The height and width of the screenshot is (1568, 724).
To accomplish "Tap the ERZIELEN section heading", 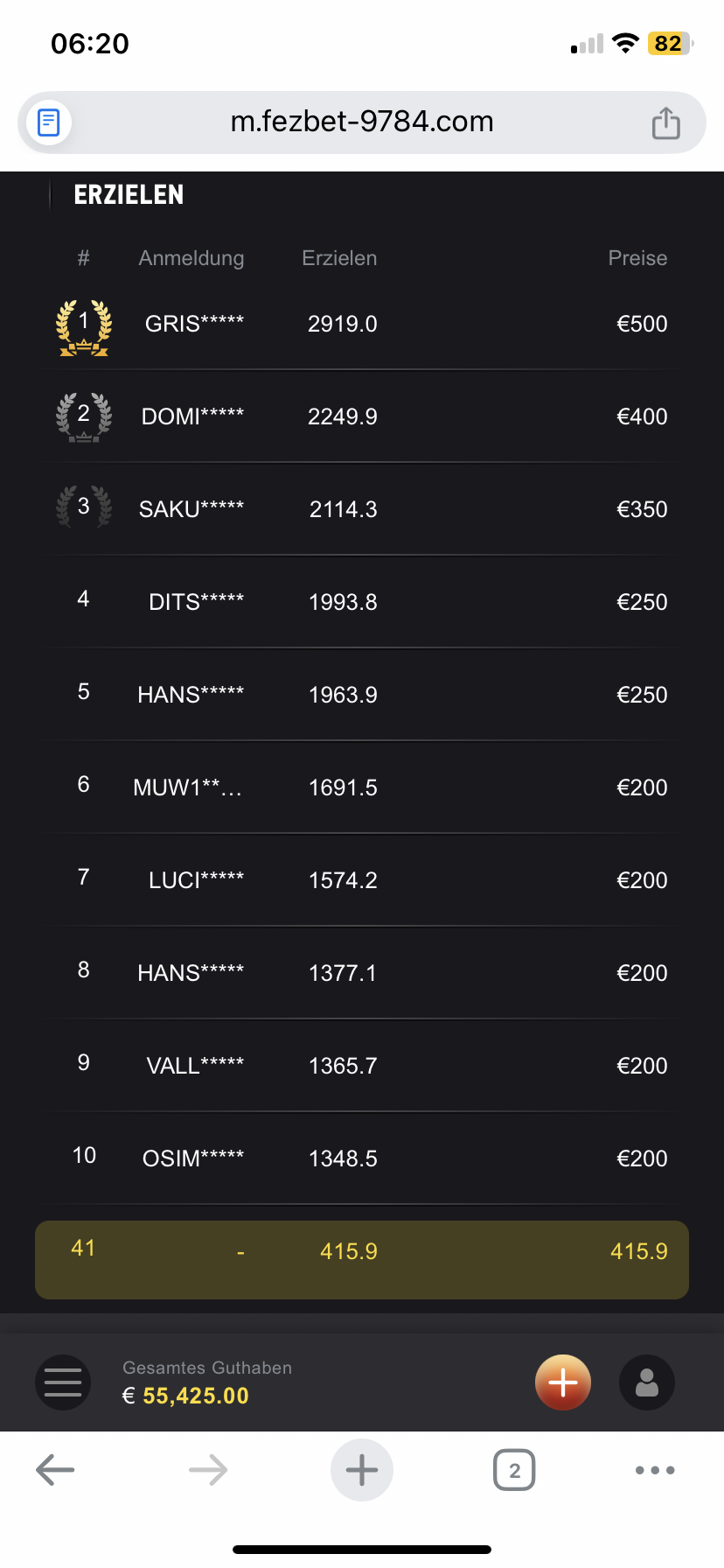I will (129, 195).
